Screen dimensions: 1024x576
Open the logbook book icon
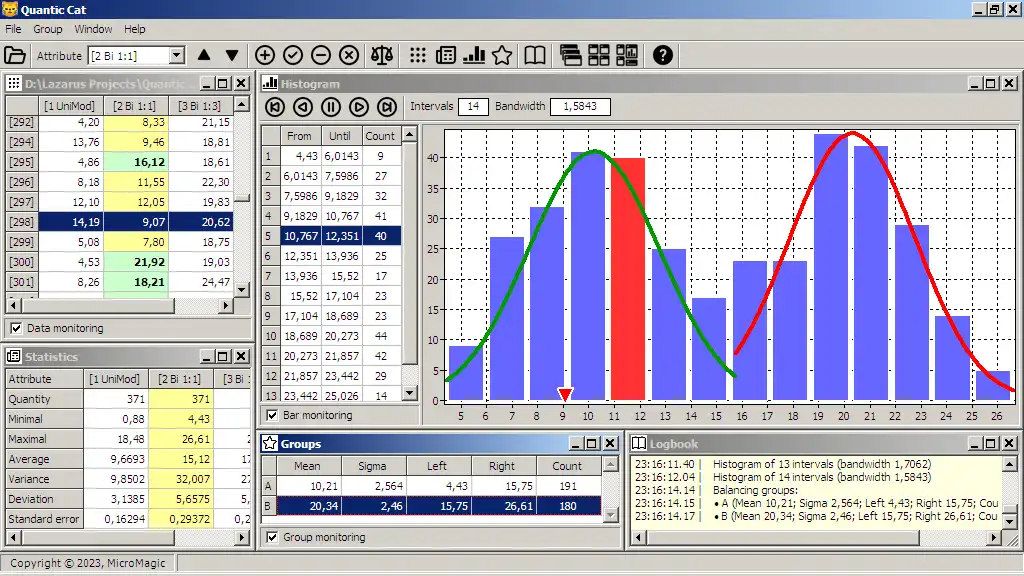tap(535, 56)
